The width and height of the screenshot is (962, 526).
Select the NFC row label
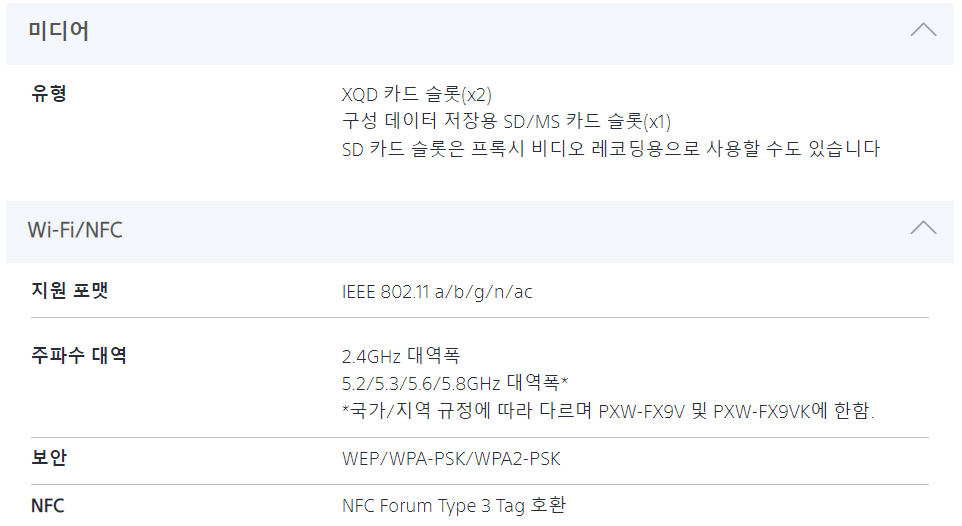click(x=48, y=505)
